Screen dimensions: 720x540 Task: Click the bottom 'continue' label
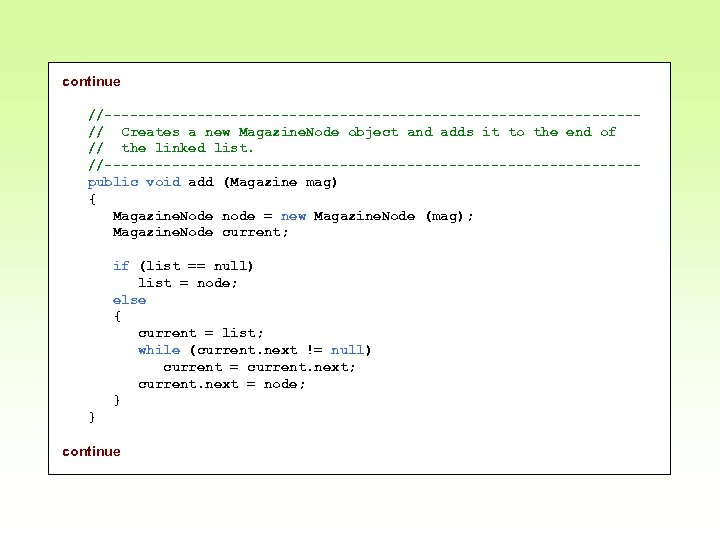pyautogui.click(x=91, y=452)
